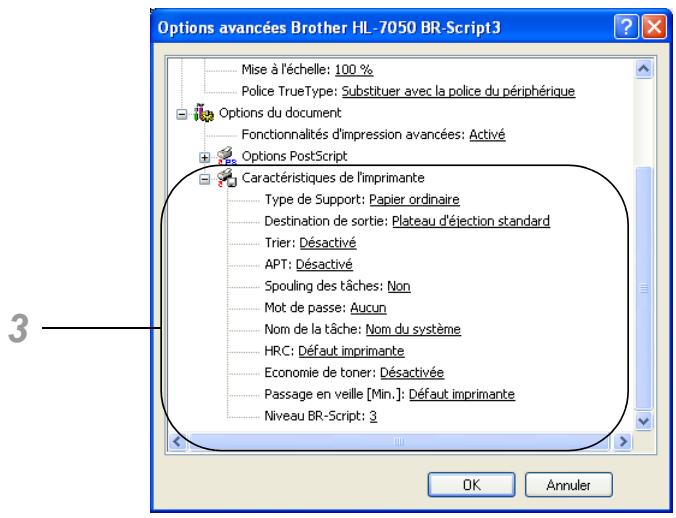Select the Nom de la tâche label

click(313, 329)
